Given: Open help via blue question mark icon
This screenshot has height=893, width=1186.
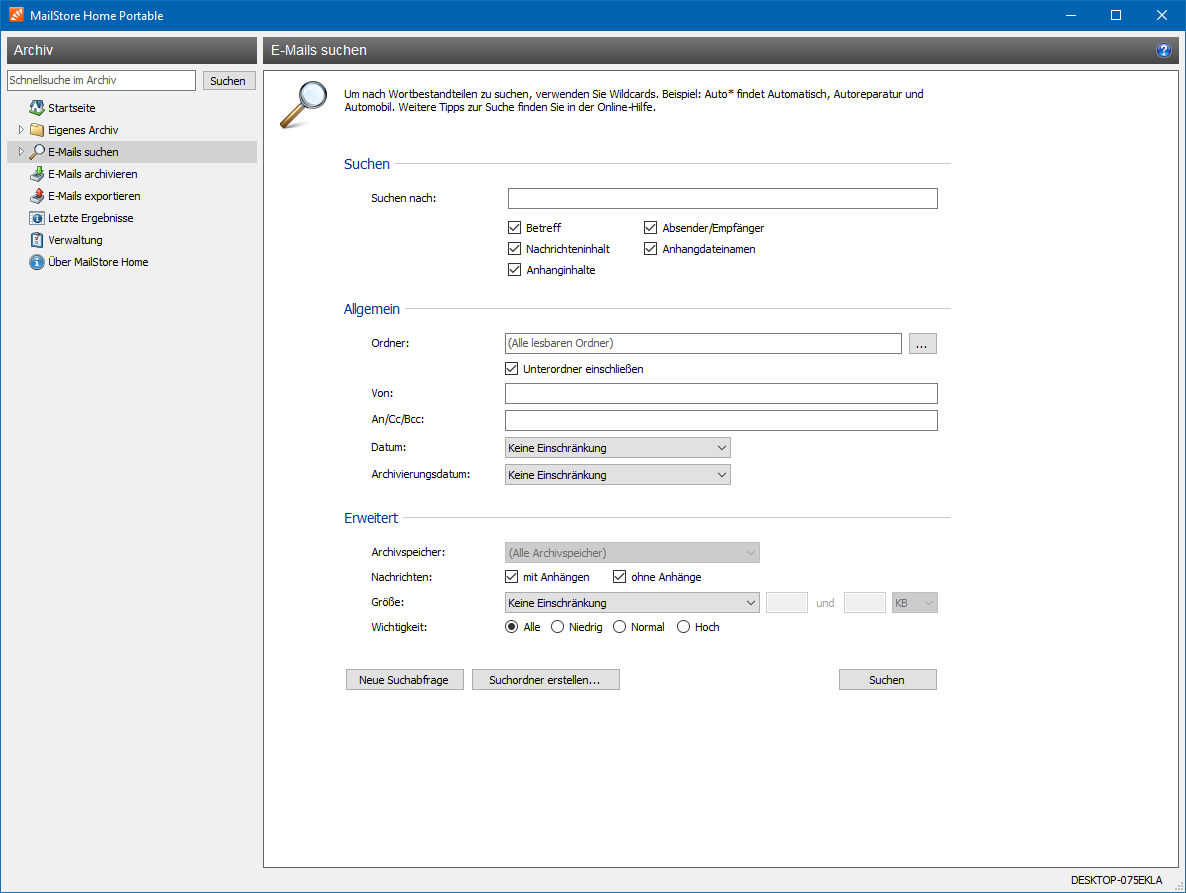Looking at the screenshot, I should [1163, 50].
